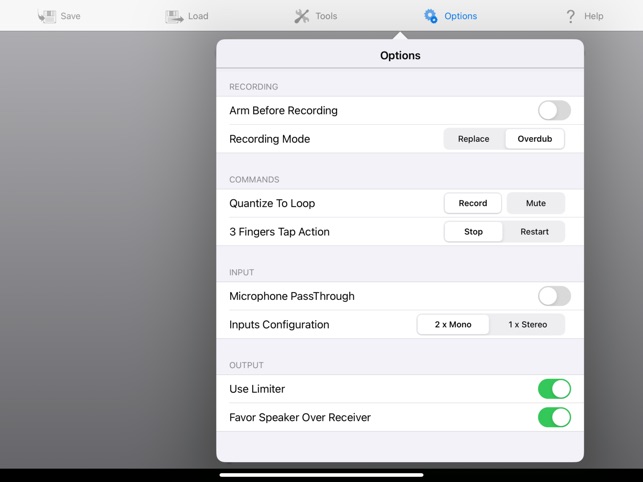Viewport: 643px width, 482px height.
Task: Click the Load icon in the toolbar
Action: [174, 16]
